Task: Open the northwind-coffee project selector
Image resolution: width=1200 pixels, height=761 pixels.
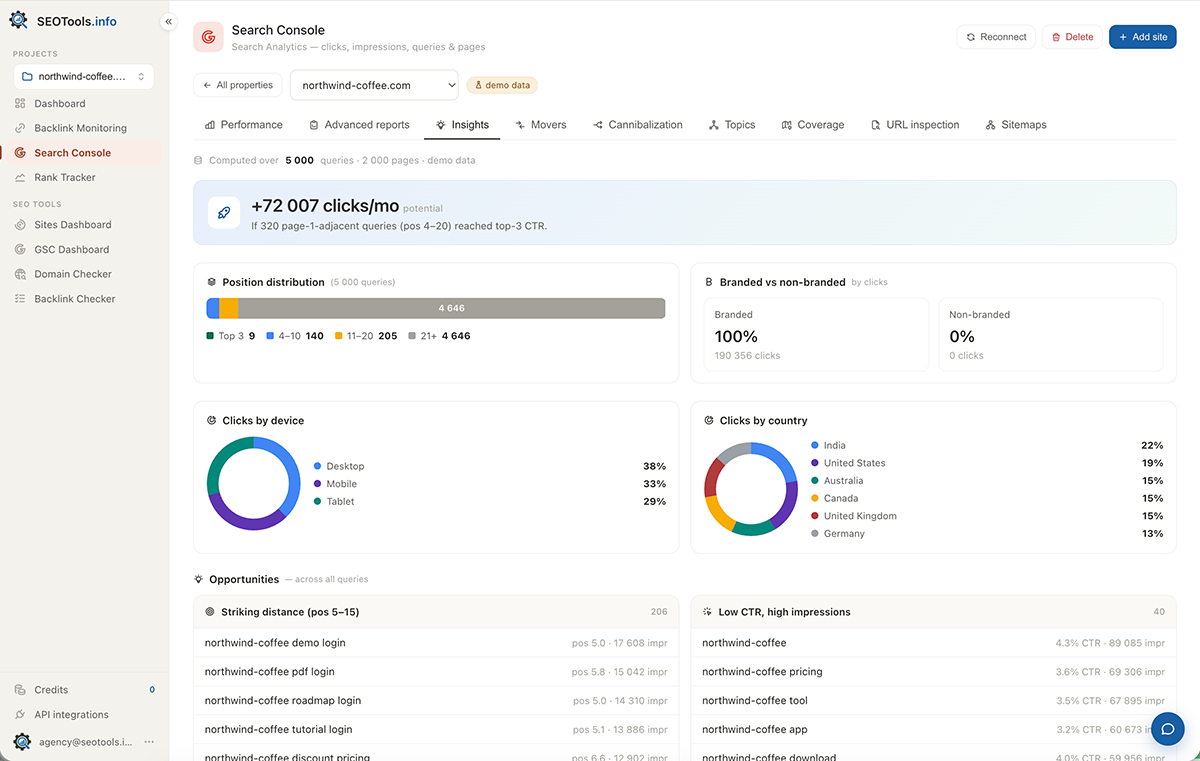Action: pos(84,77)
